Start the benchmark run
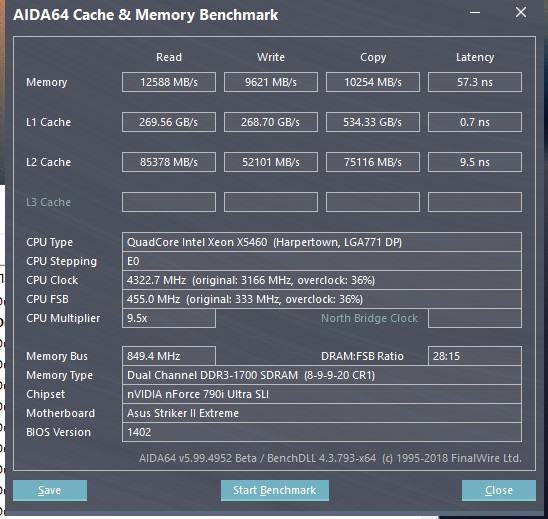 (275, 490)
